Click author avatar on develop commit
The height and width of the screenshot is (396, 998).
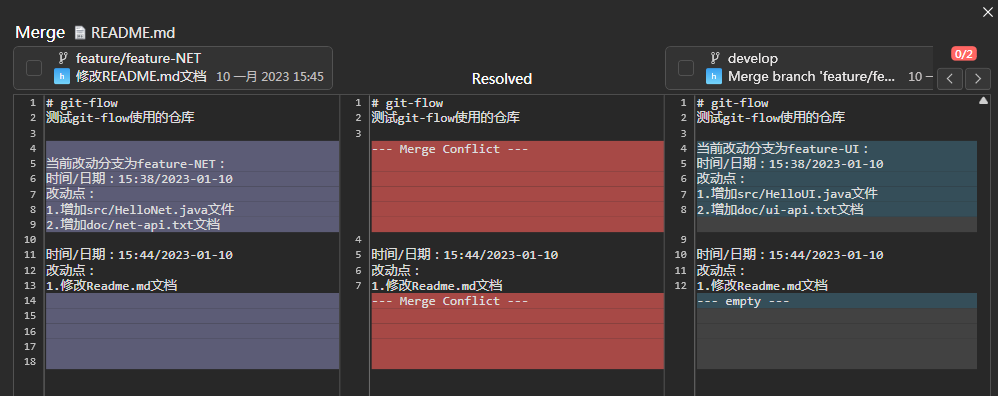point(713,76)
